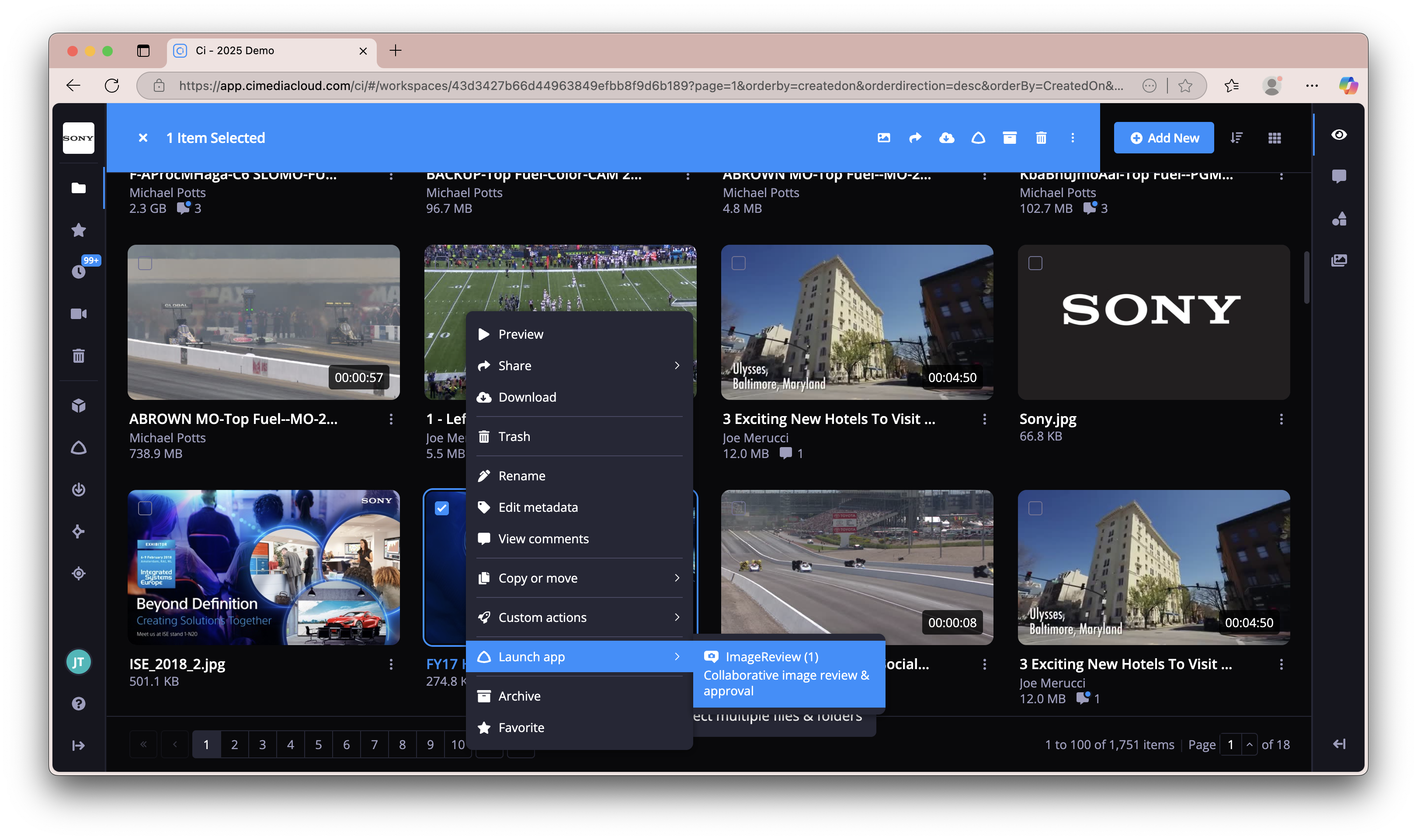Check the ISE_2018_2.jpg checkbox
The image size is (1417, 840).
[x=146, y=508]
